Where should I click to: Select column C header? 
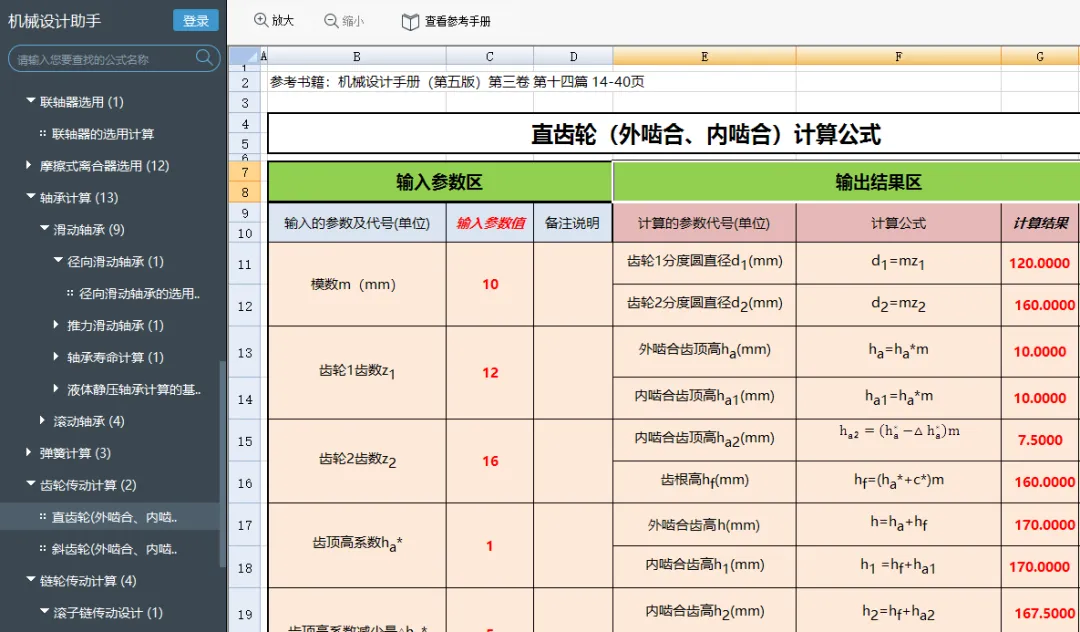pos(490,56)
